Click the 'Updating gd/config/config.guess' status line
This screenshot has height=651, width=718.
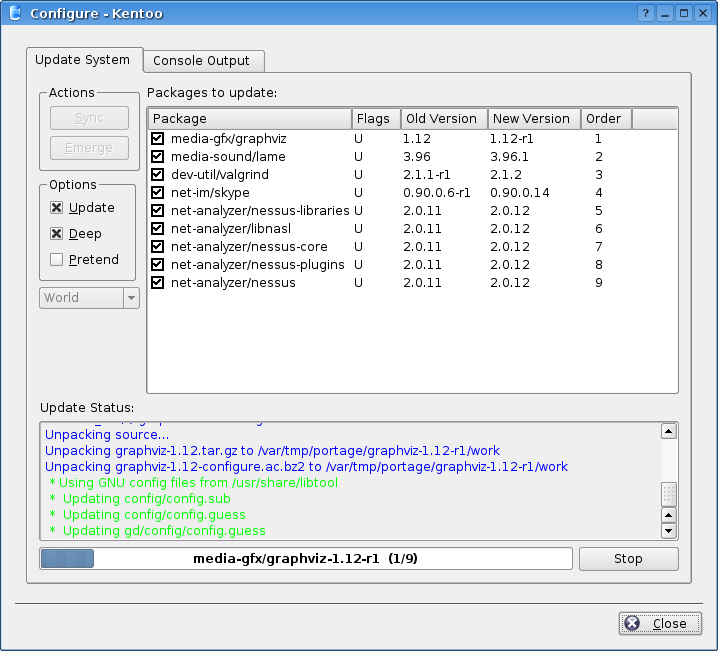(x=158, y=531)
